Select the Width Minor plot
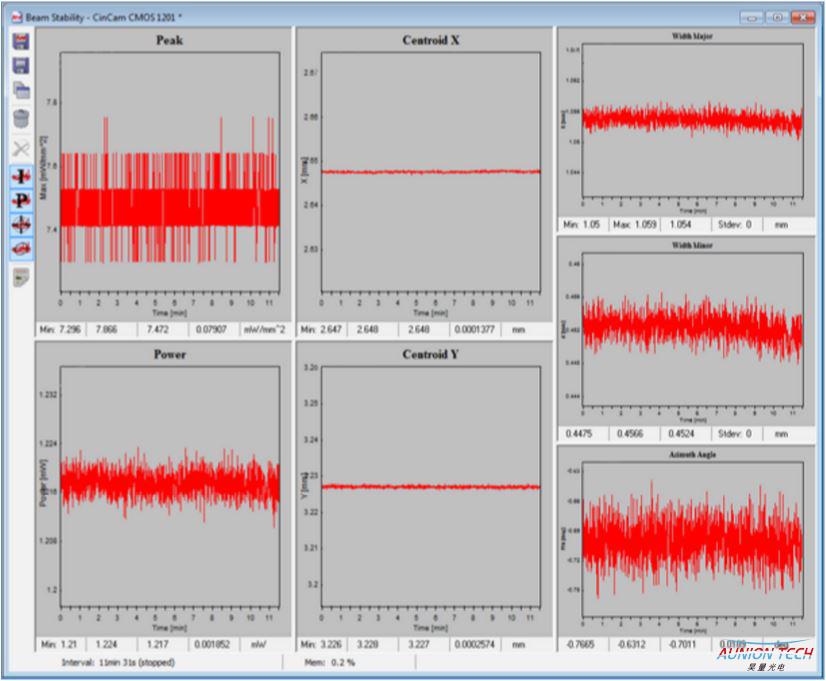826x681 pixels. coord(692,330)
